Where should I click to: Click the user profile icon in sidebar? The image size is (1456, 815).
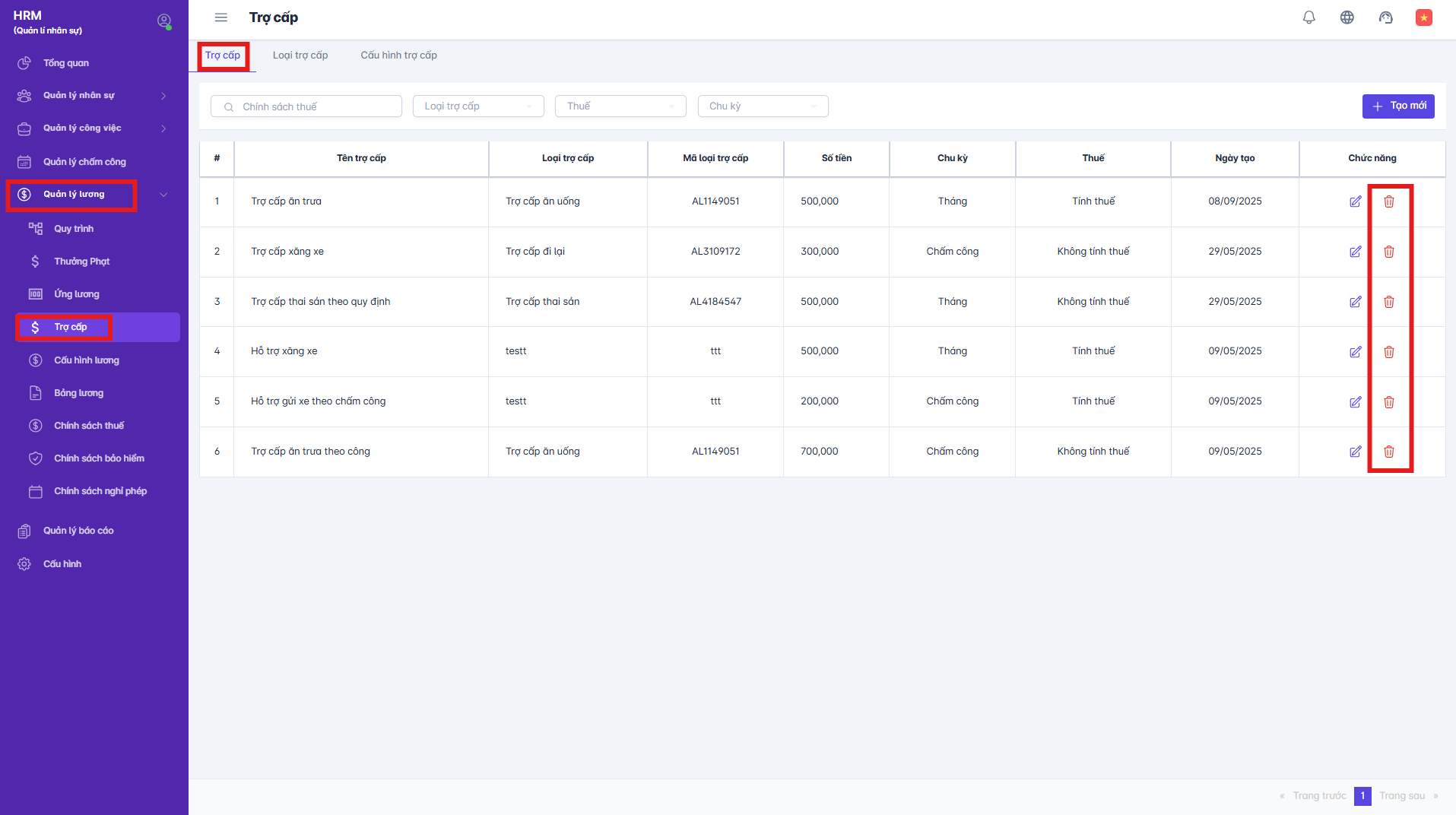pyautogui.click(x=163, y=21)
